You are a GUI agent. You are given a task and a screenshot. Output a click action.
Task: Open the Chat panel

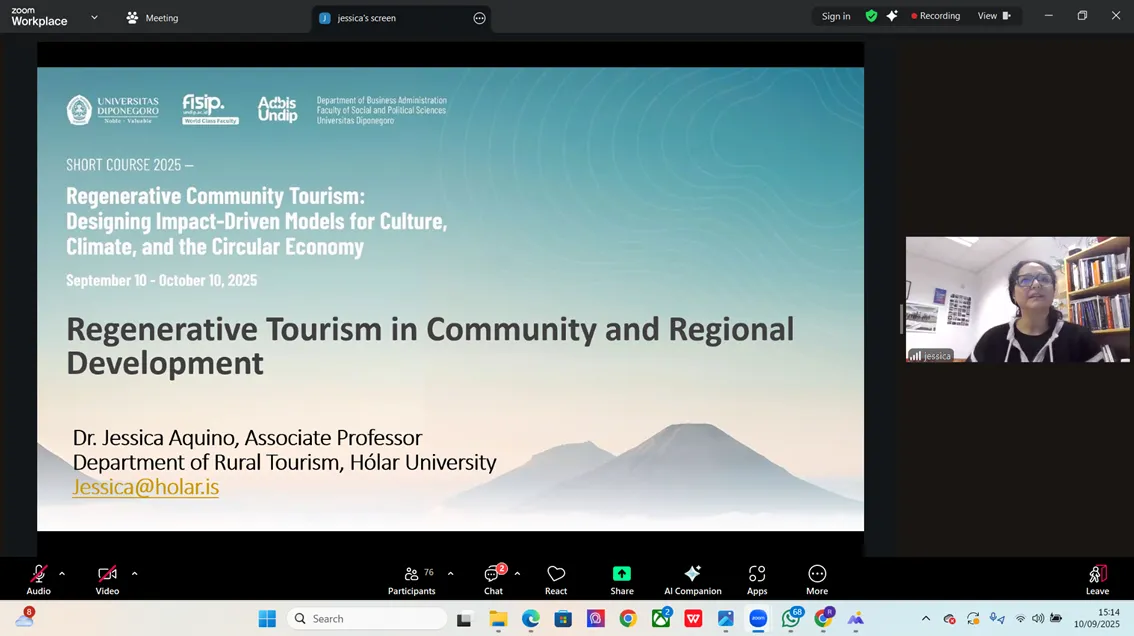tap(493, 578)
